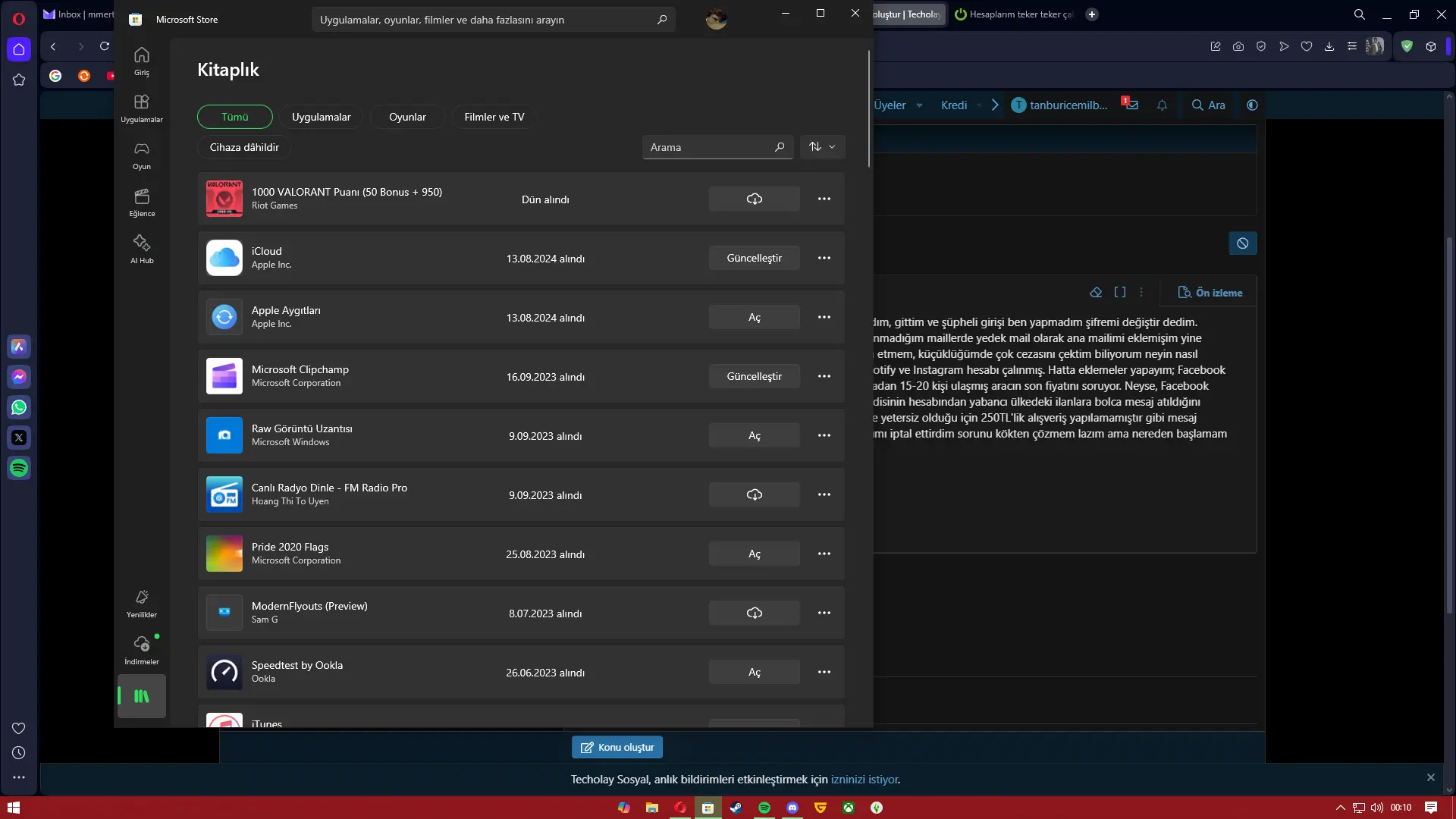Click the browser page vertical scrollbar
Viewport: 1456px width, 819px height.
pyautogui.click(x=1449, y=425)
